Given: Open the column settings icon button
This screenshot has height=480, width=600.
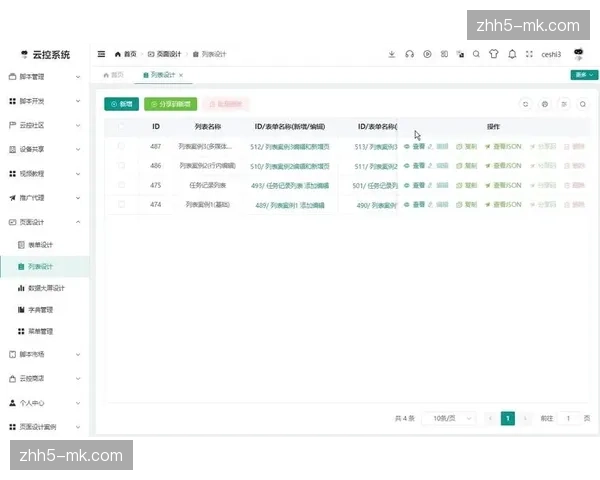Looking at the screenshot, I should point(564,104).
